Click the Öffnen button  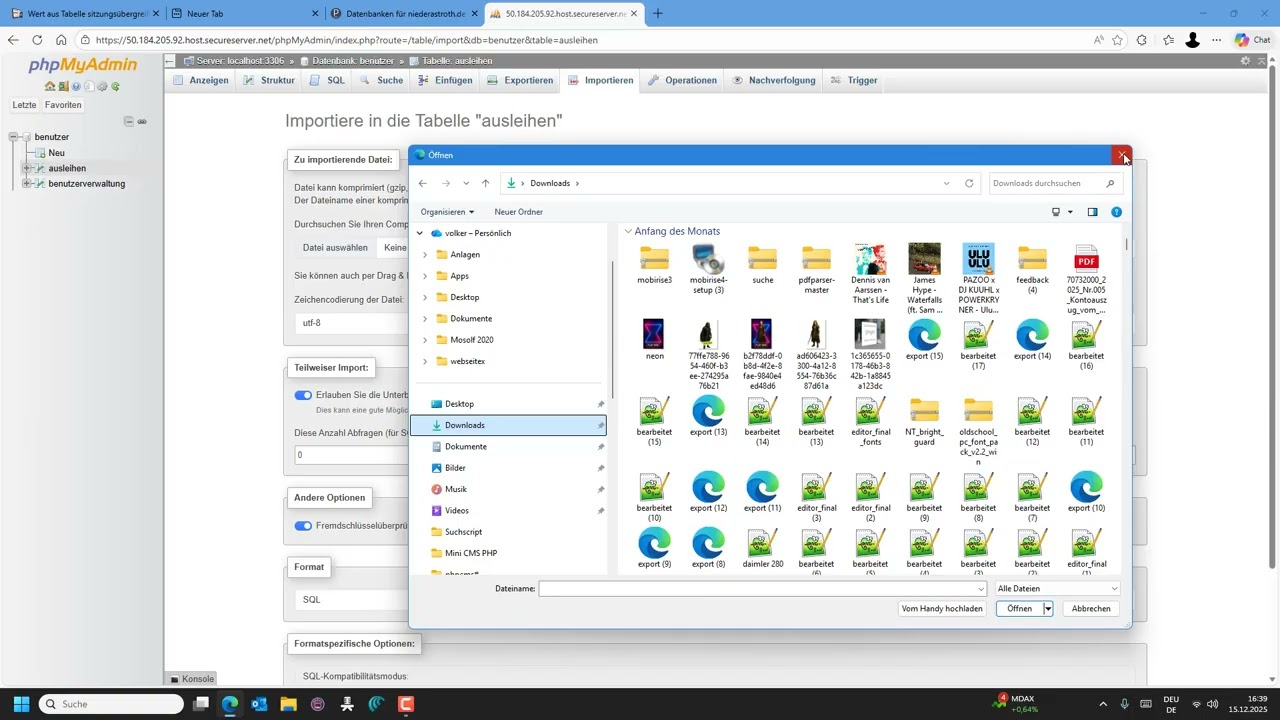tap(1019, 608)
